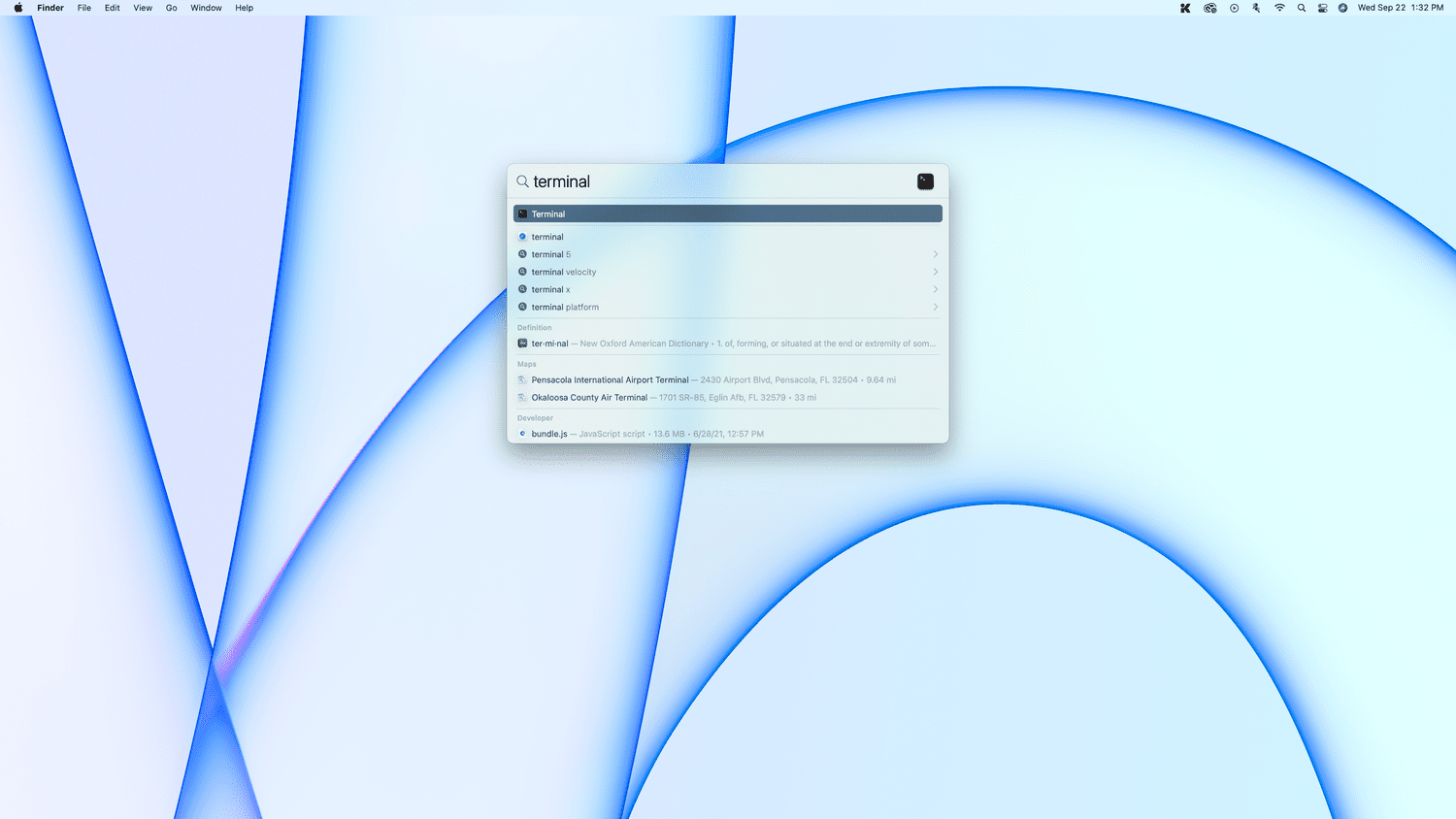Click the Terminal app icon in Spotlight's search field

pos(925,181)
